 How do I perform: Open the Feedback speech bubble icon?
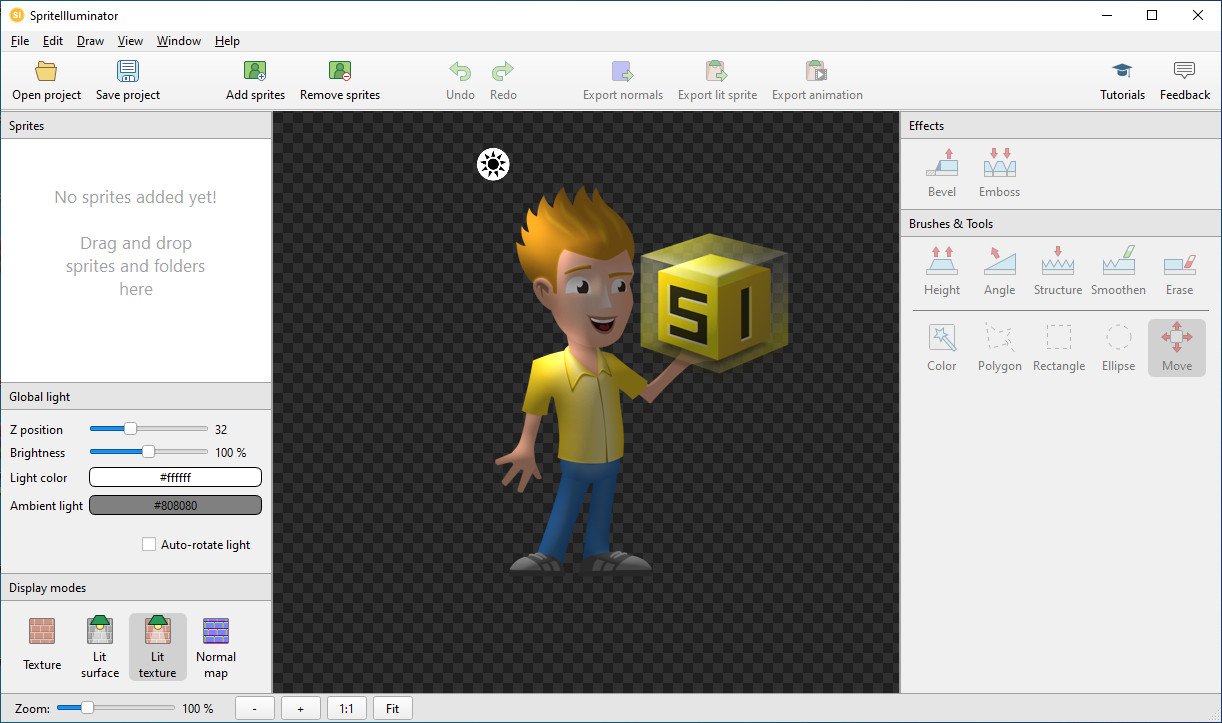click(1185, 72)
